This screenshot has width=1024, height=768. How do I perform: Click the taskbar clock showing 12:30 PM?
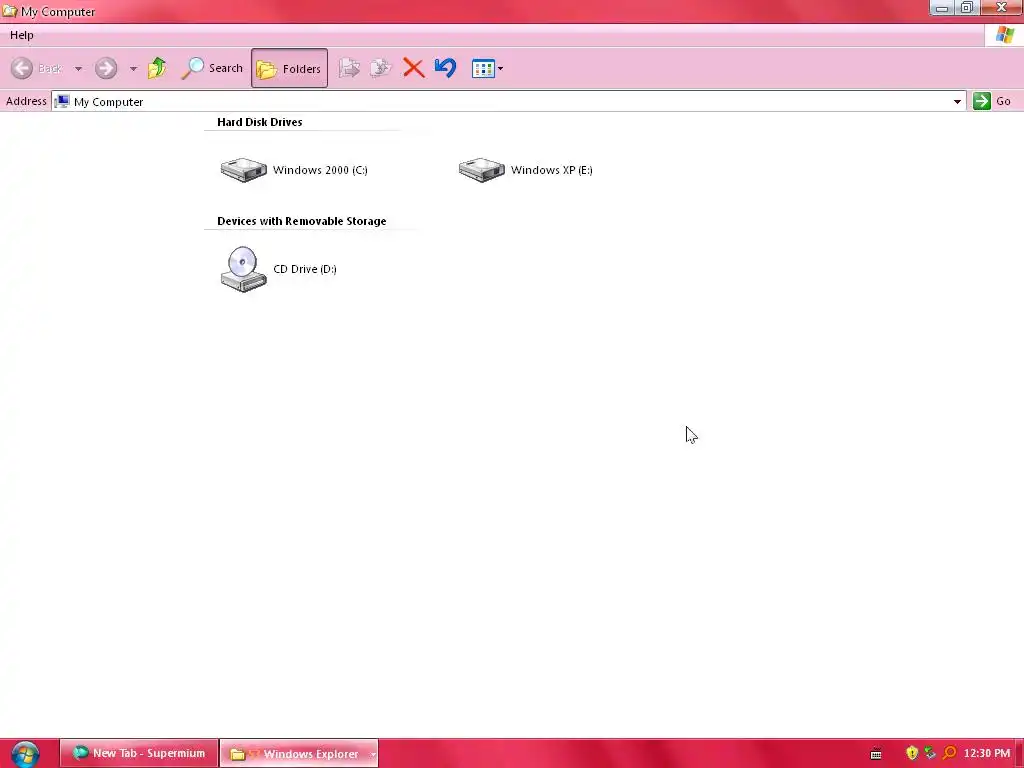[987, 754]
